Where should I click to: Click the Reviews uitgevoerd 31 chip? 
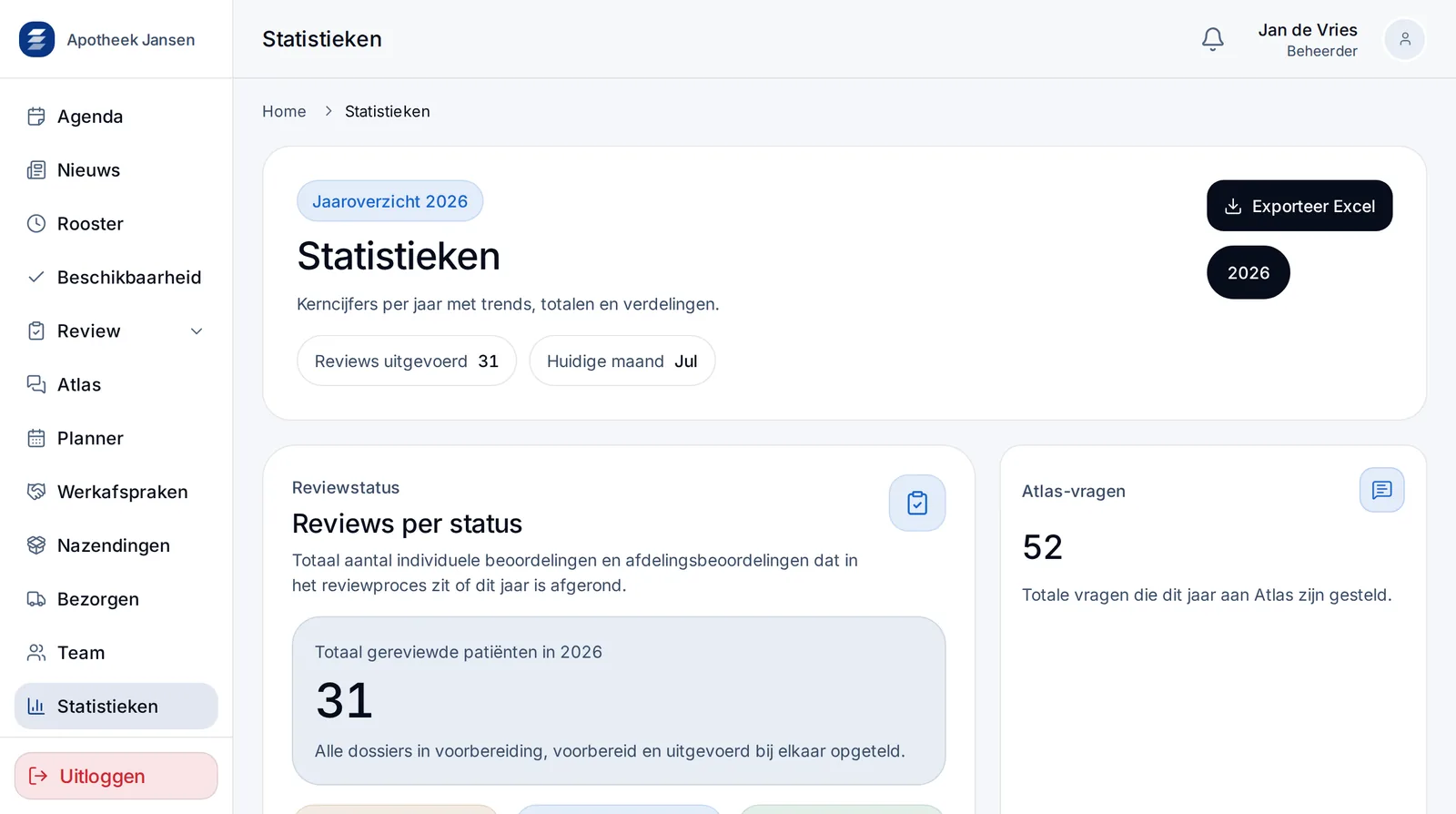(407, 361)
